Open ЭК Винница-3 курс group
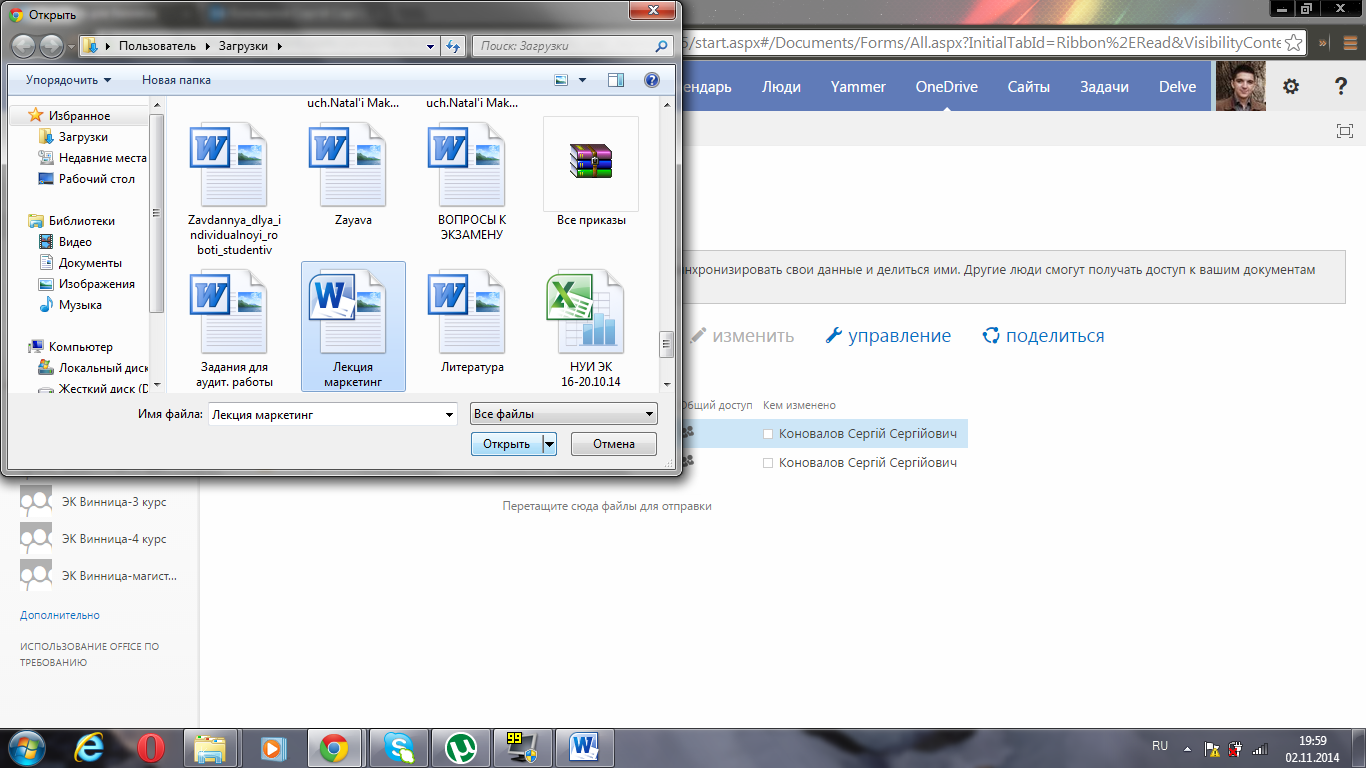Viewport: 1366px width, 768px height. click(x=93, y=502)
